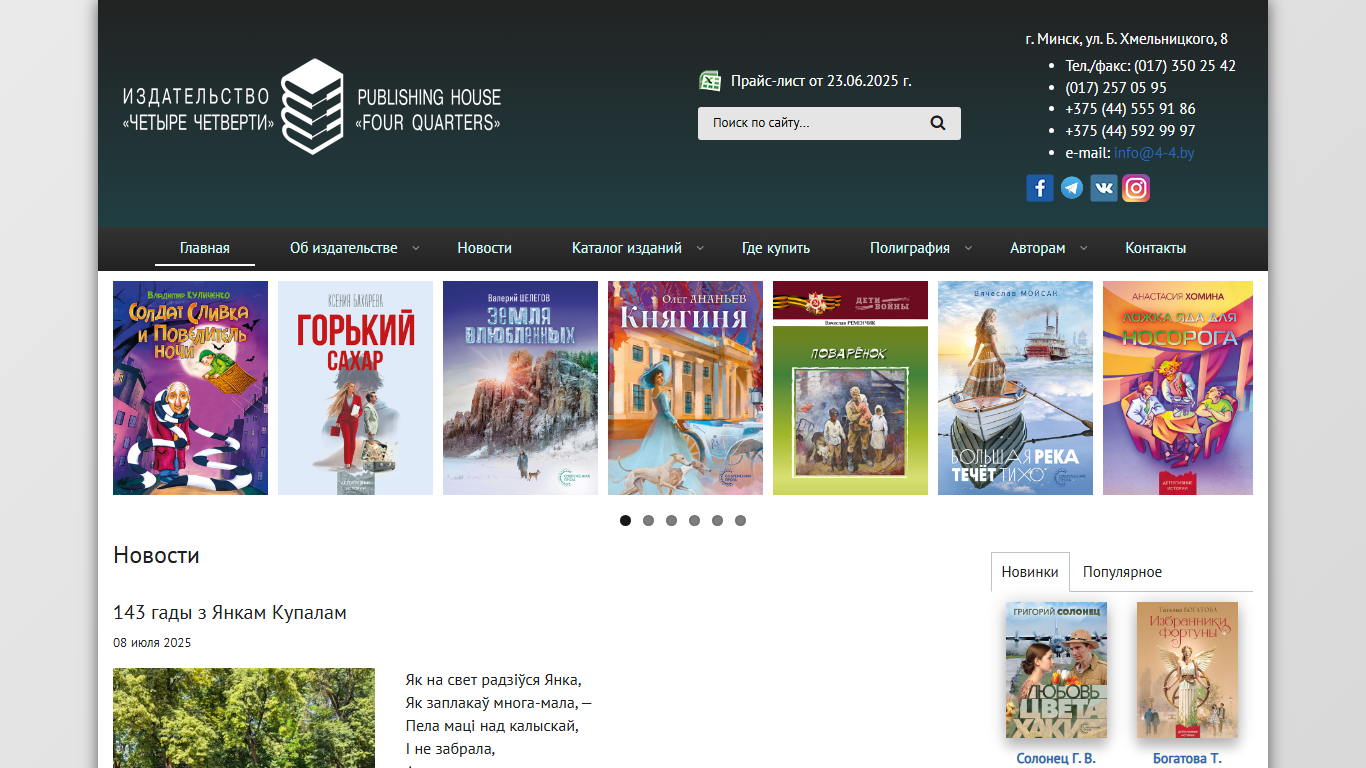Switch to the Популярное tab
The width and height of the screenshot is (1366, 768).
(1122, 572)
